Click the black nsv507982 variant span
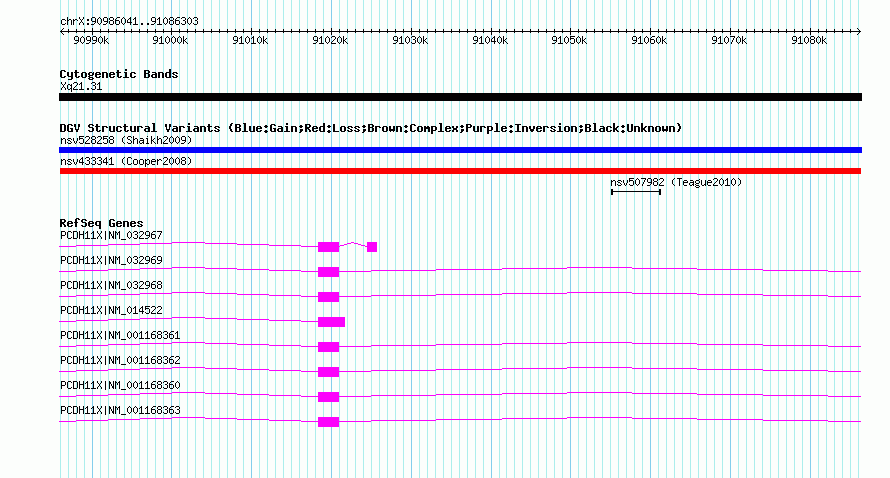This screenshot has width=890, height=478. pos(636,192)
